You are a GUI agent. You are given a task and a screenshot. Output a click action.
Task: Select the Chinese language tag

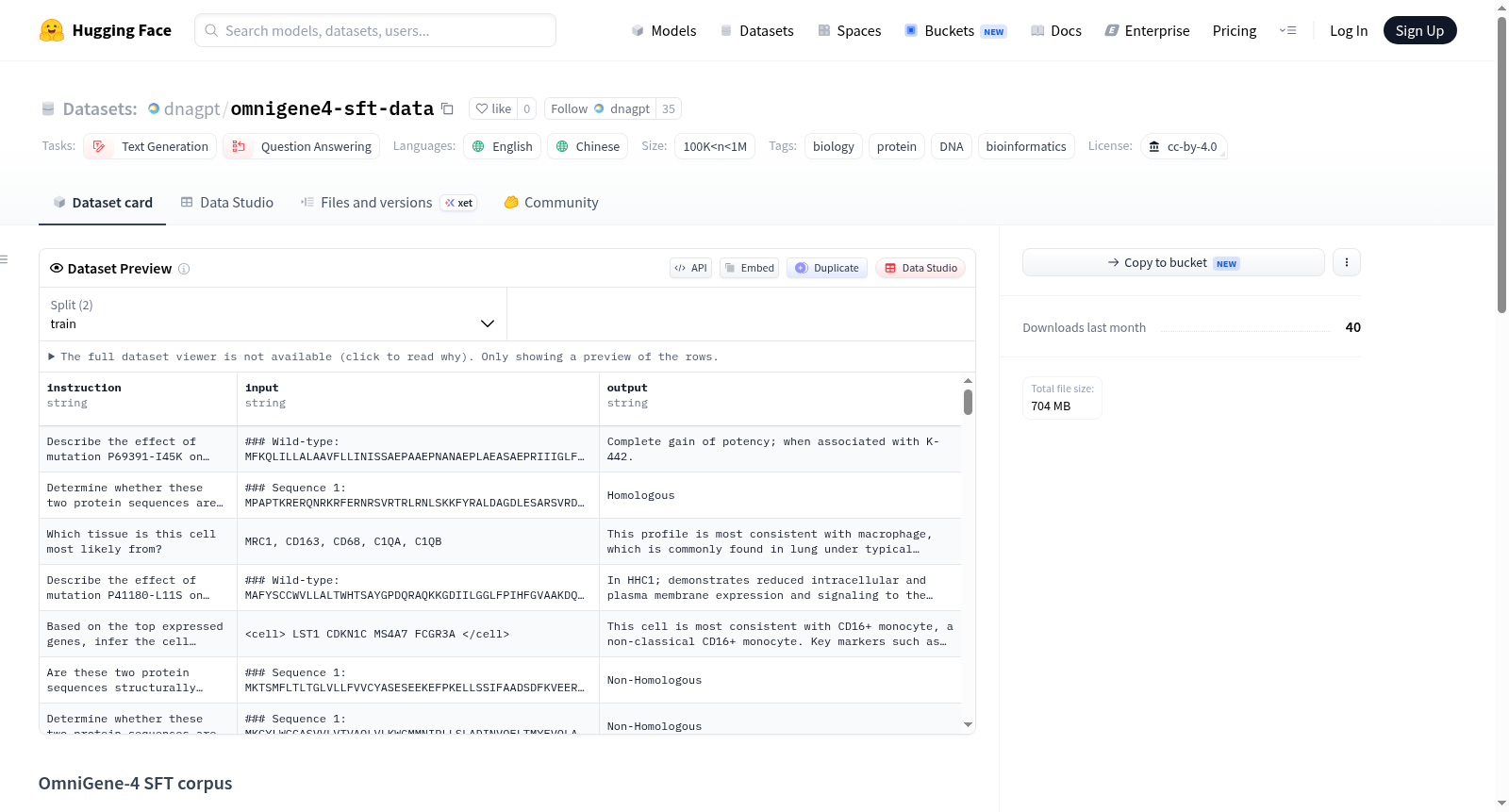pyautogui.click(x=588, y=146)
